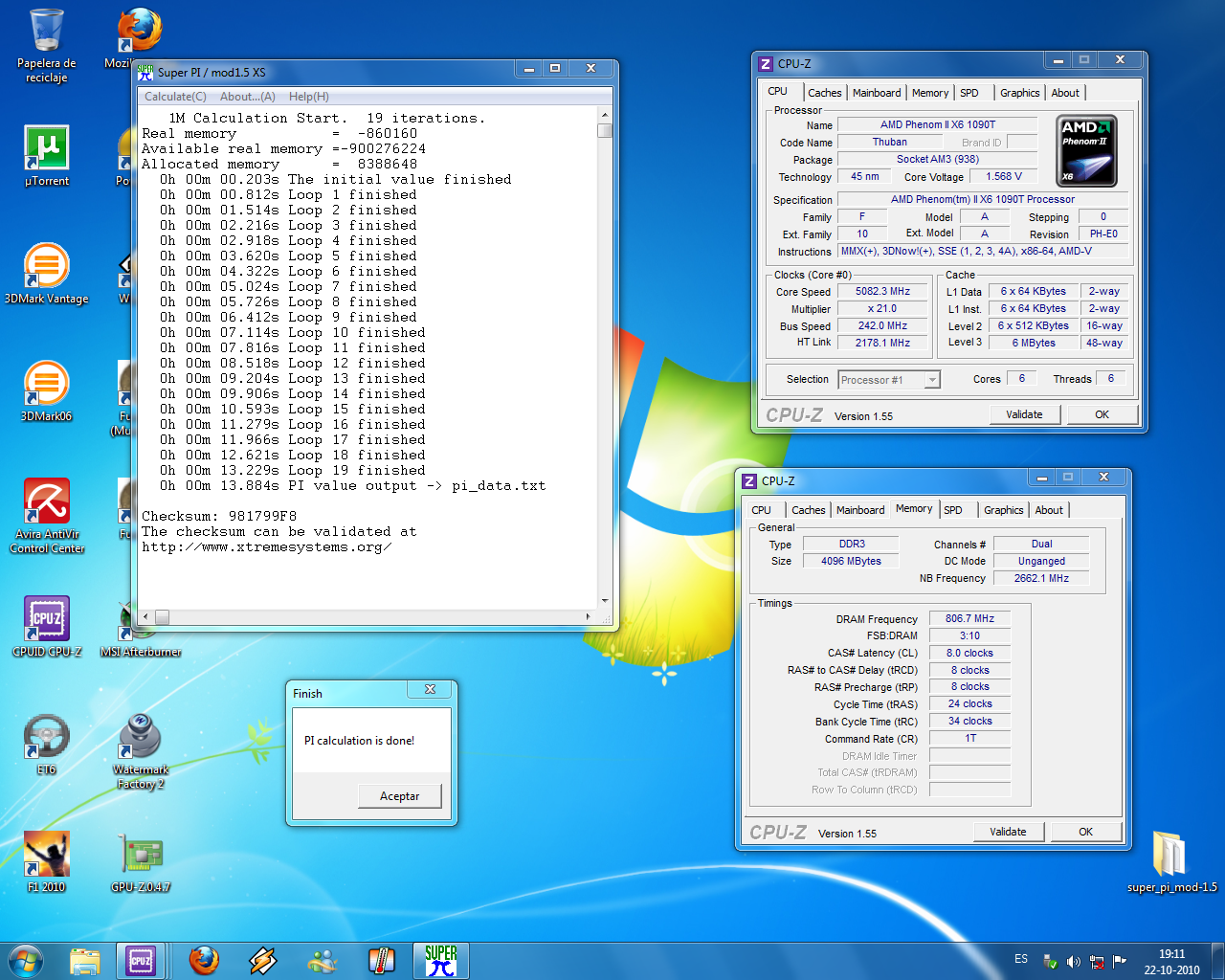Open Watermark Factory 2 shortcut

point(141,751)
